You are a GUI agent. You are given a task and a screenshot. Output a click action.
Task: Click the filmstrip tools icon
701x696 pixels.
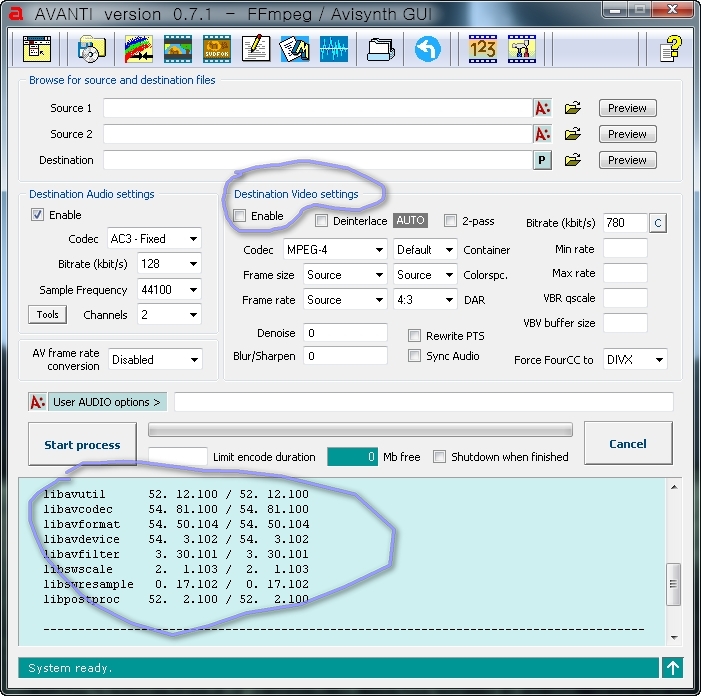[x=522, y=49]
